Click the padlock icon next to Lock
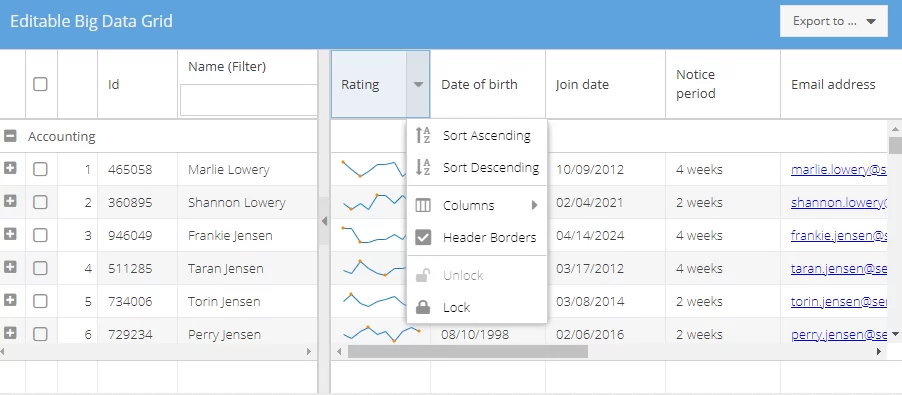Image resolution: width=902 pixels, height=395 pixels. coord(423,308)
